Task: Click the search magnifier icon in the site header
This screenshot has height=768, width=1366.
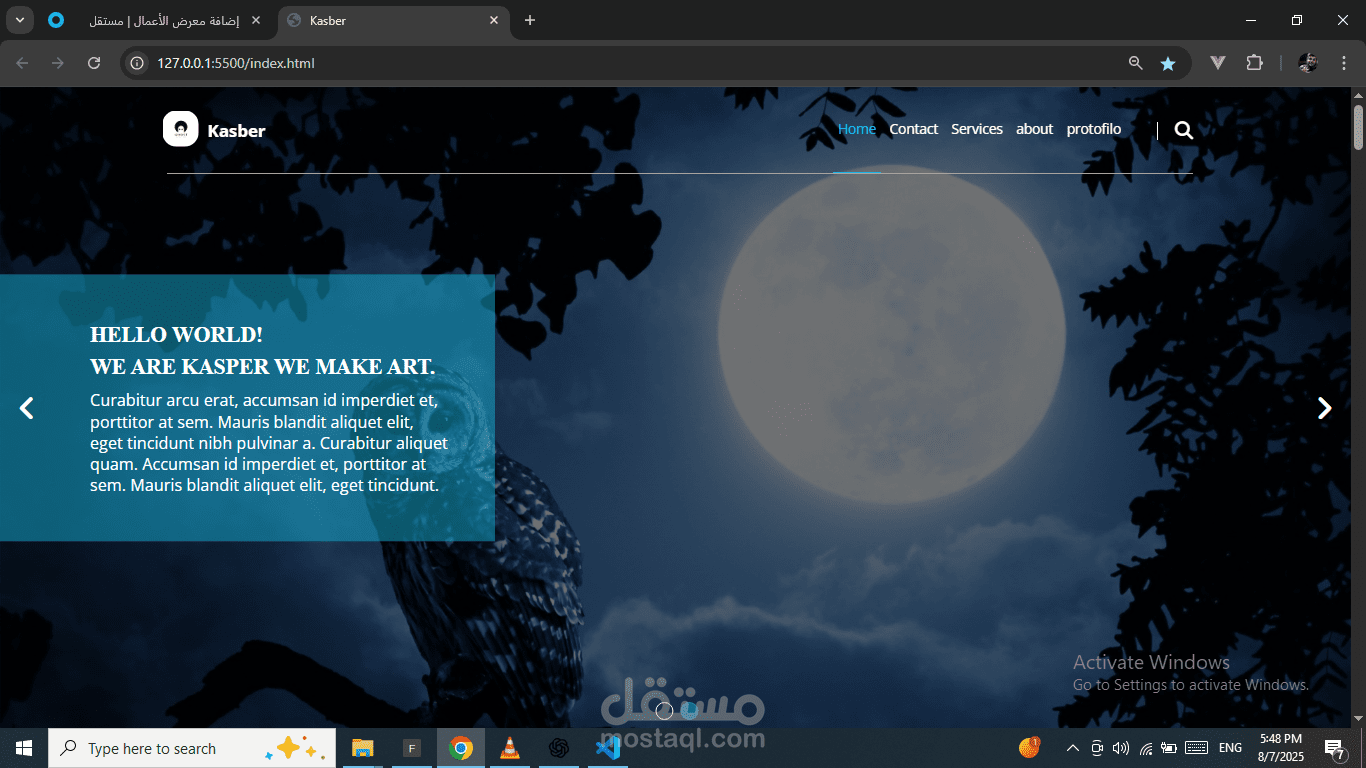Action: tap(1184, 130)
